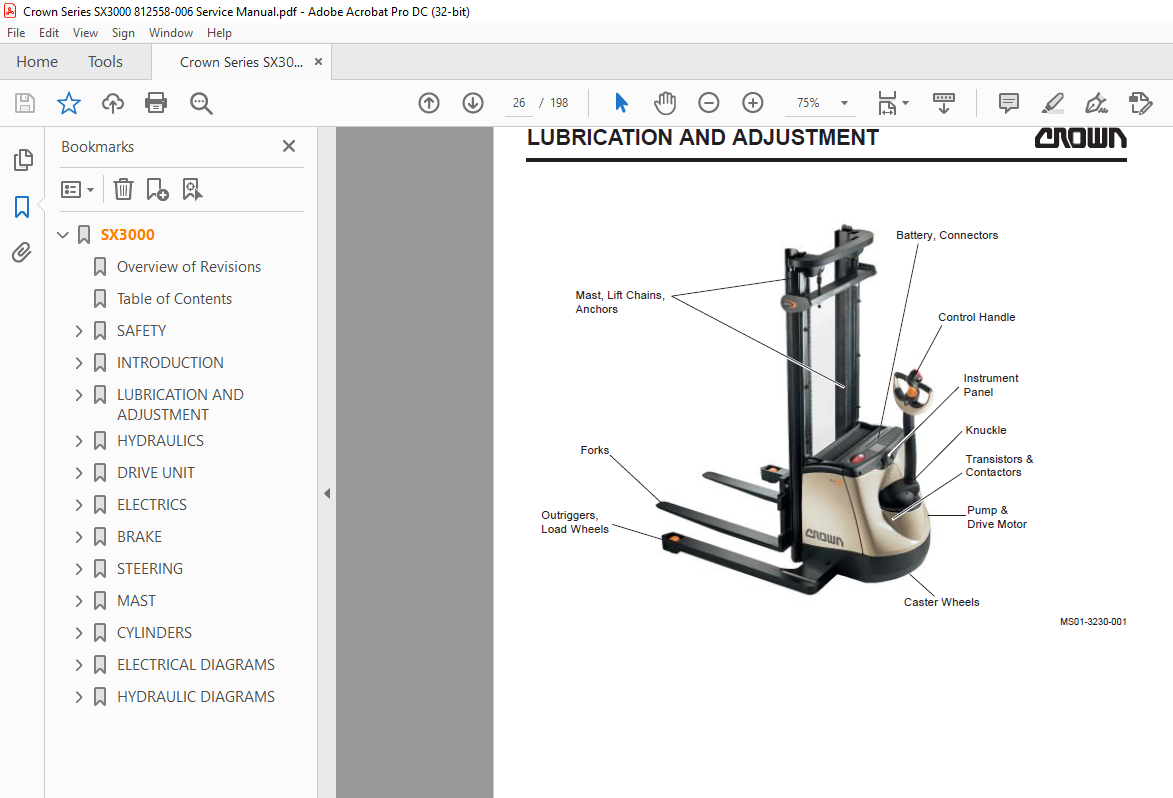1173x798 pixels.
Task: Click the zoom percentage field
Action: point(808,103)
